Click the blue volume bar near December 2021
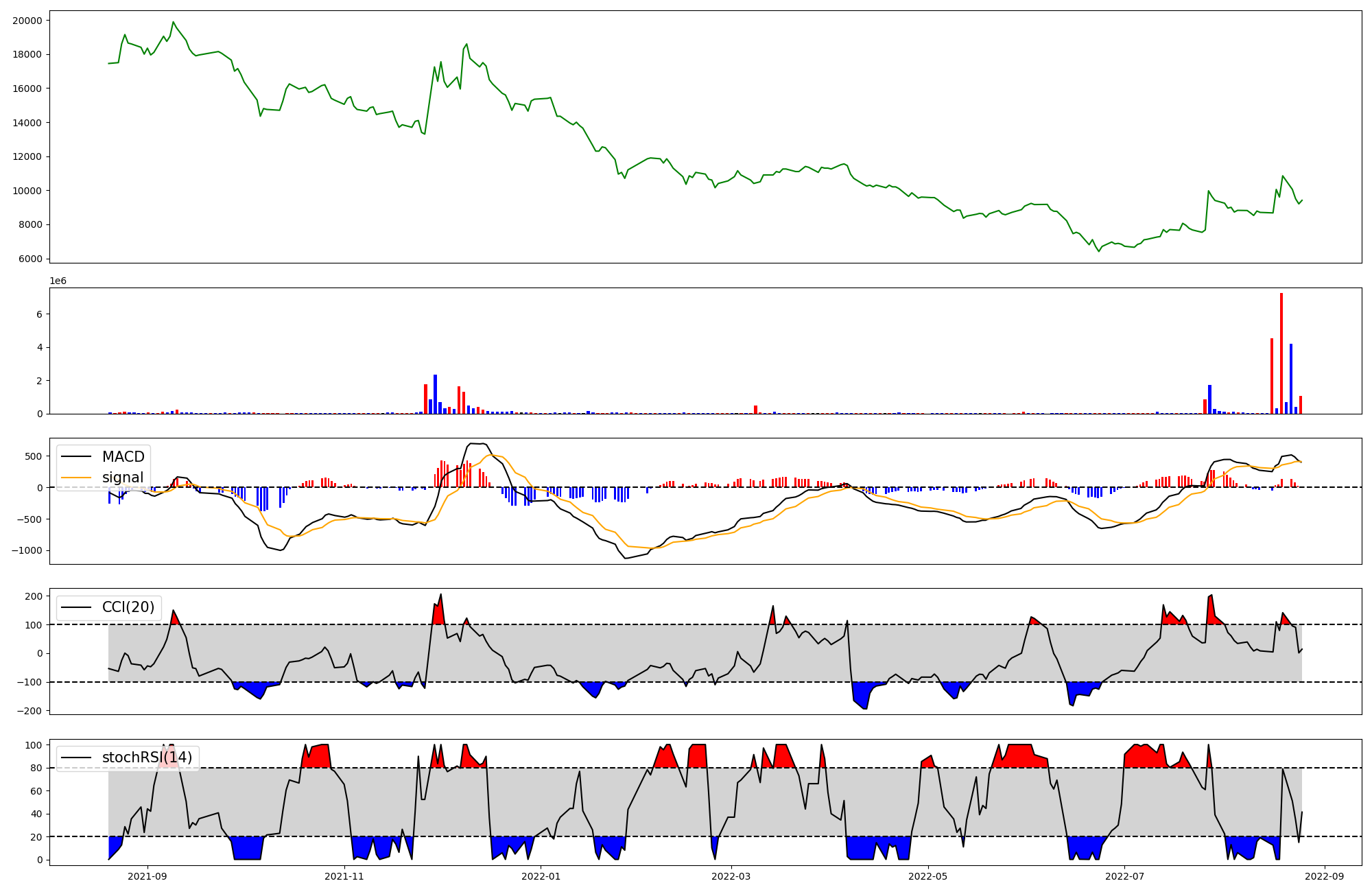 [x=435, y=395]
